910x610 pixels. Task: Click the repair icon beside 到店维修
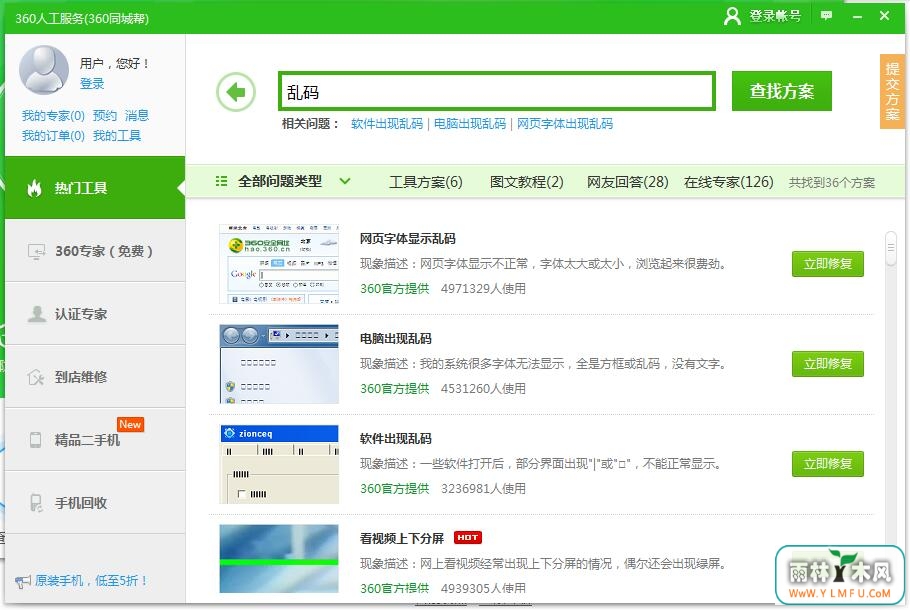tap(35, 377)
